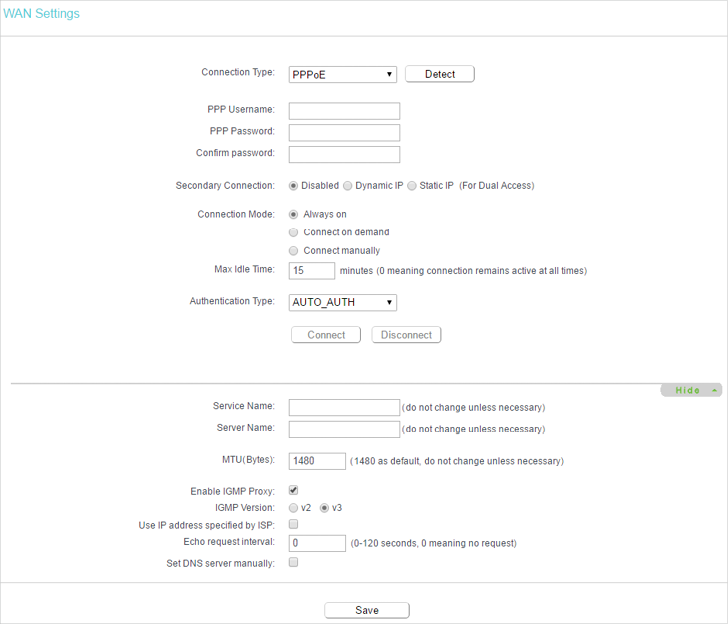
Task: Click the Server Name field
Action: pyautogui.click(x=344, y=429)
